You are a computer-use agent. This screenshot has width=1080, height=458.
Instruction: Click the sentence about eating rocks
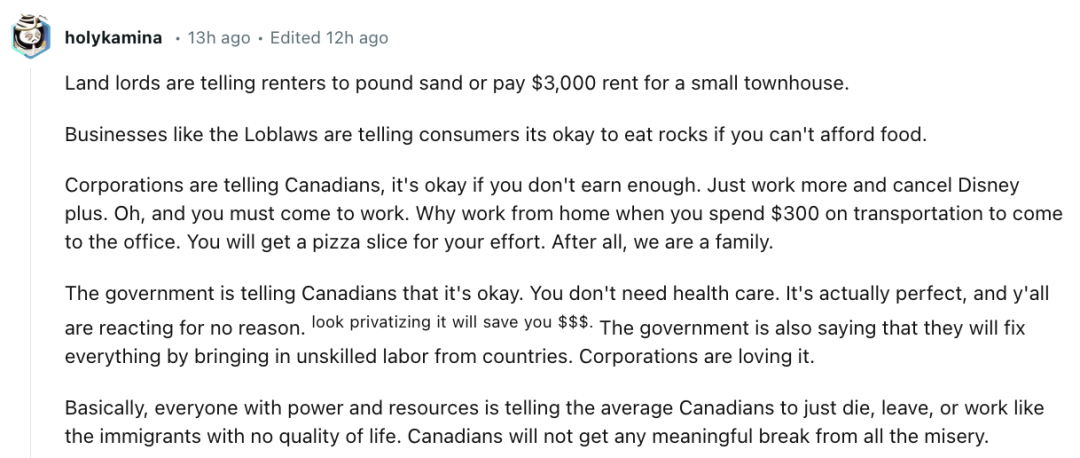pyautogui.click(x=496, y=134)
